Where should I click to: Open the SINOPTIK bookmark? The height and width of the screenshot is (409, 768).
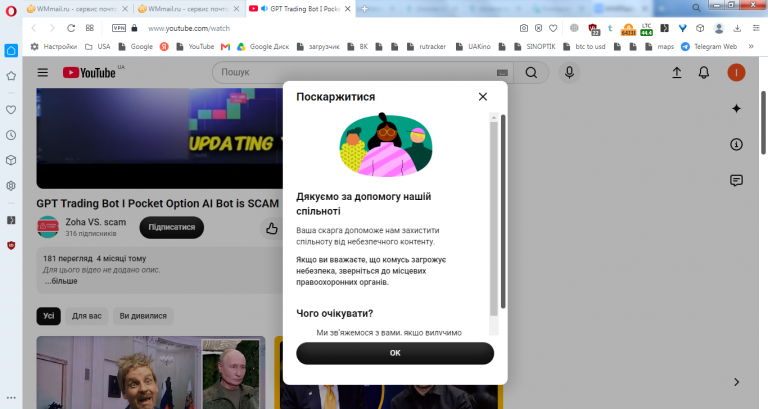tap(535, 47)
